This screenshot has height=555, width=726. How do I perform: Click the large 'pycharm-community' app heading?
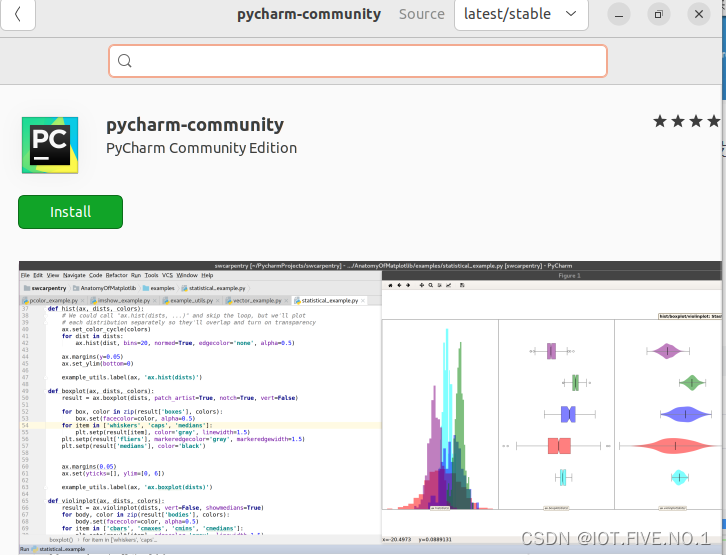(x=195, y=125)
